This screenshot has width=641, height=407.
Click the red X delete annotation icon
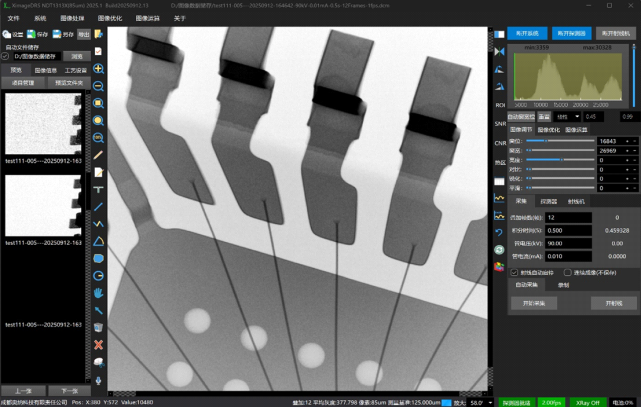99,344
